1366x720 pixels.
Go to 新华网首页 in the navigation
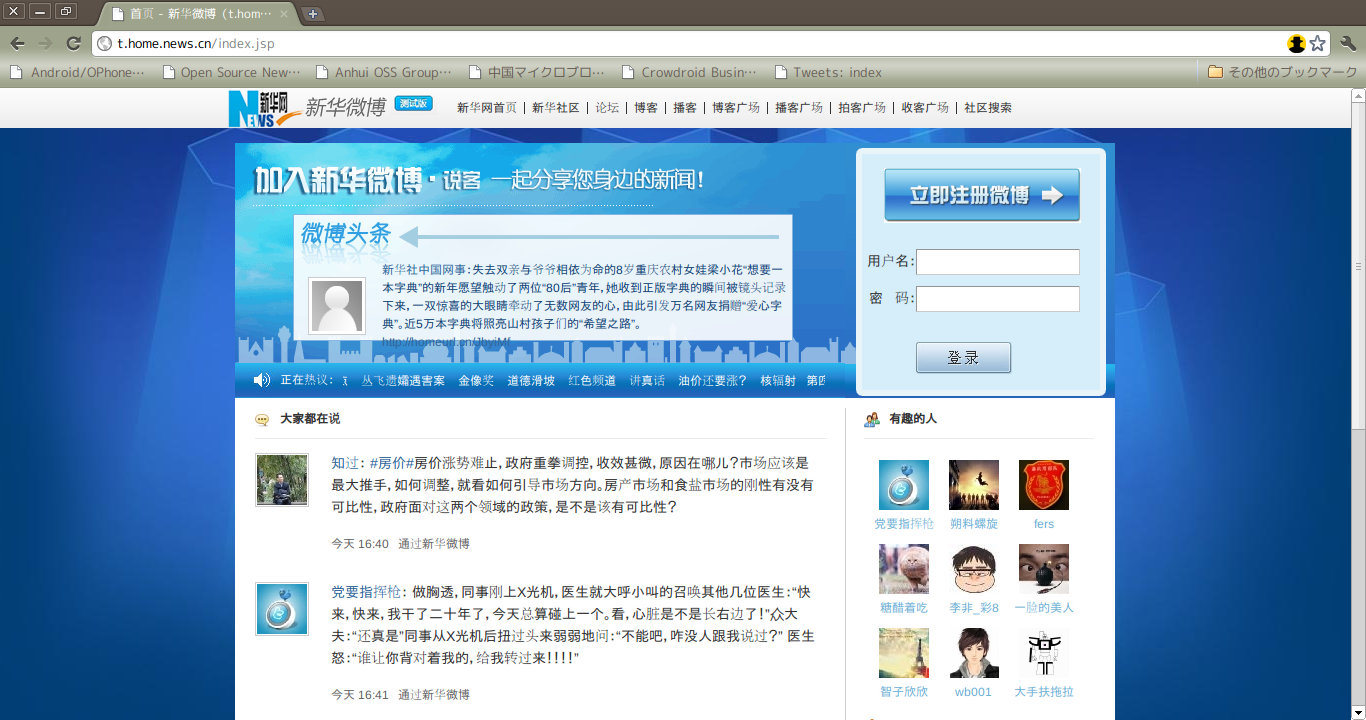pyautogui.click(x=487, y=108)
